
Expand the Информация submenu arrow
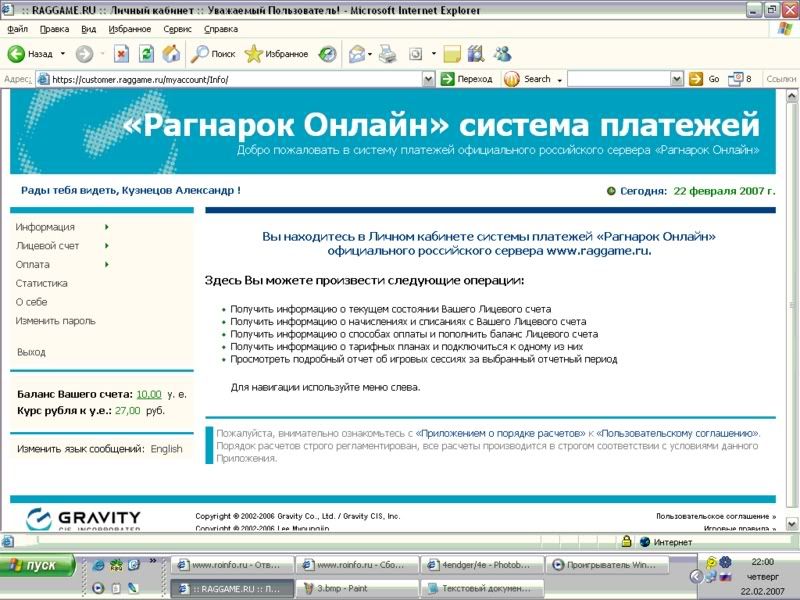pos(107,227)
